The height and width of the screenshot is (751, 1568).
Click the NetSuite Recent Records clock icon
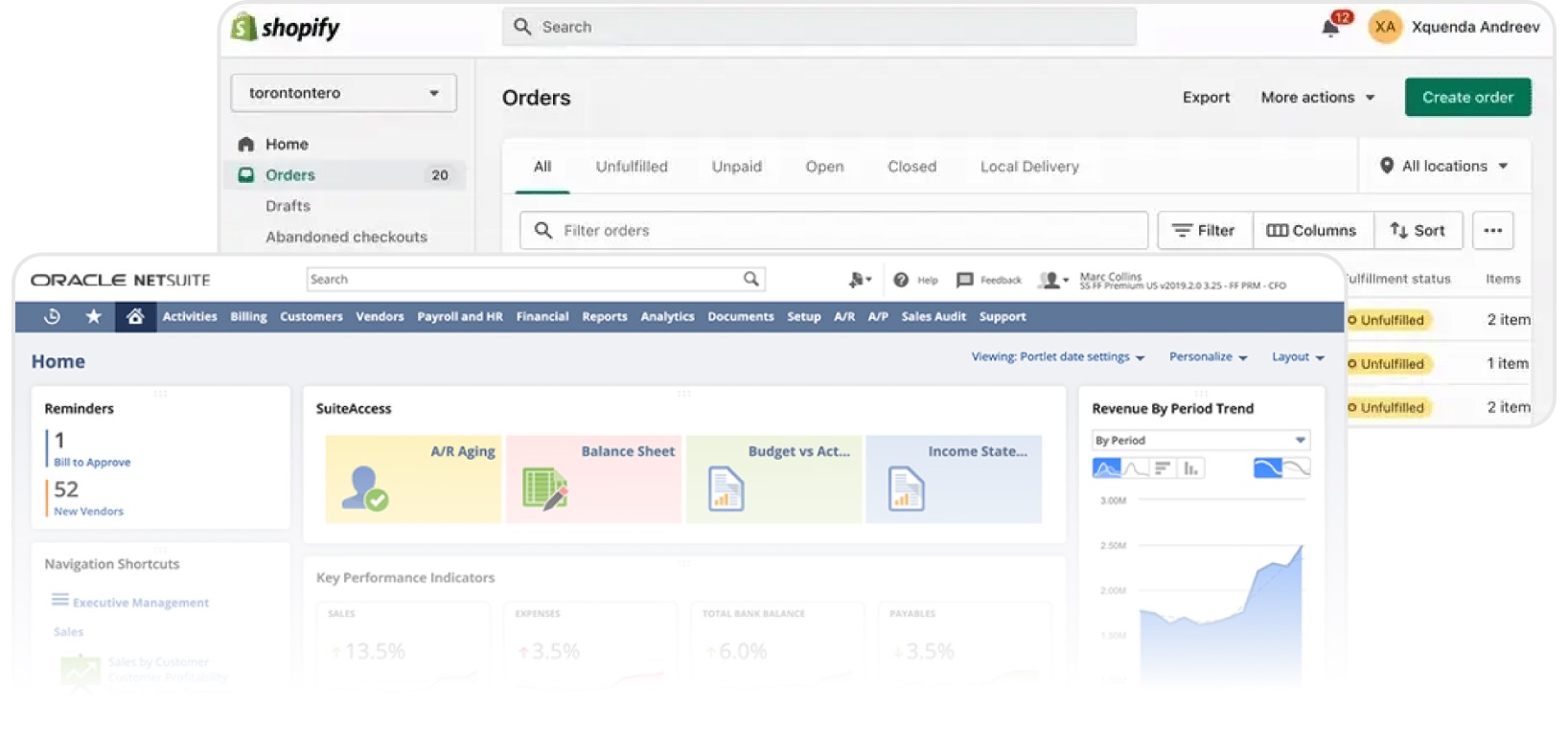tap(53, 316)
